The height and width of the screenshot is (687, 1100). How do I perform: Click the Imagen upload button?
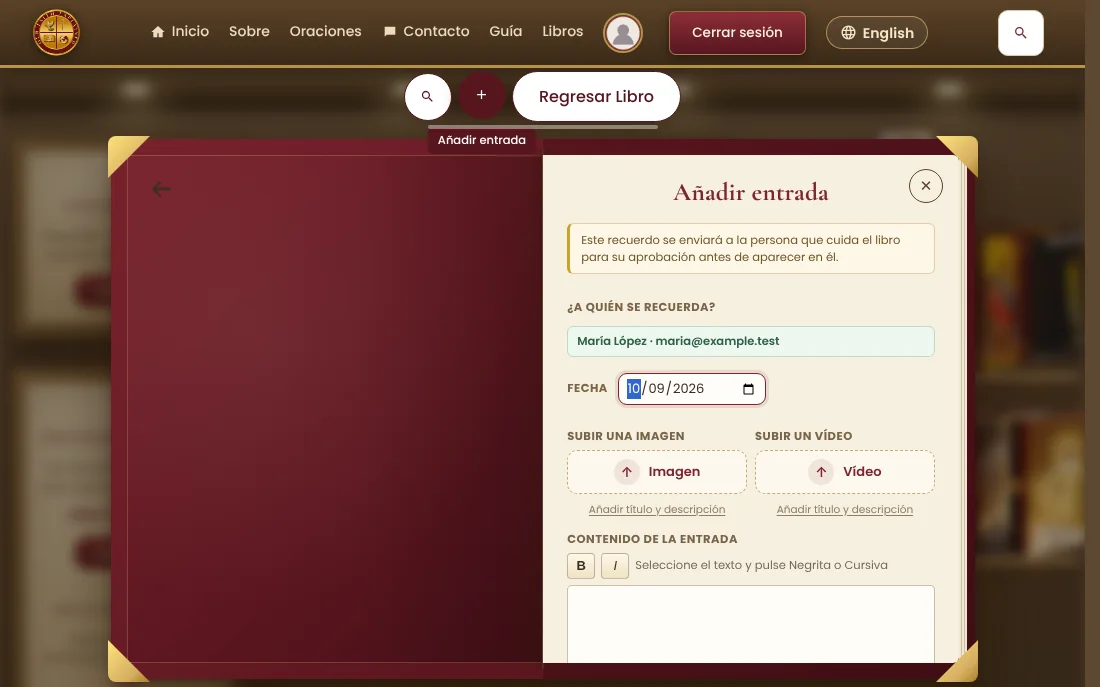click(x=657, y=472)
